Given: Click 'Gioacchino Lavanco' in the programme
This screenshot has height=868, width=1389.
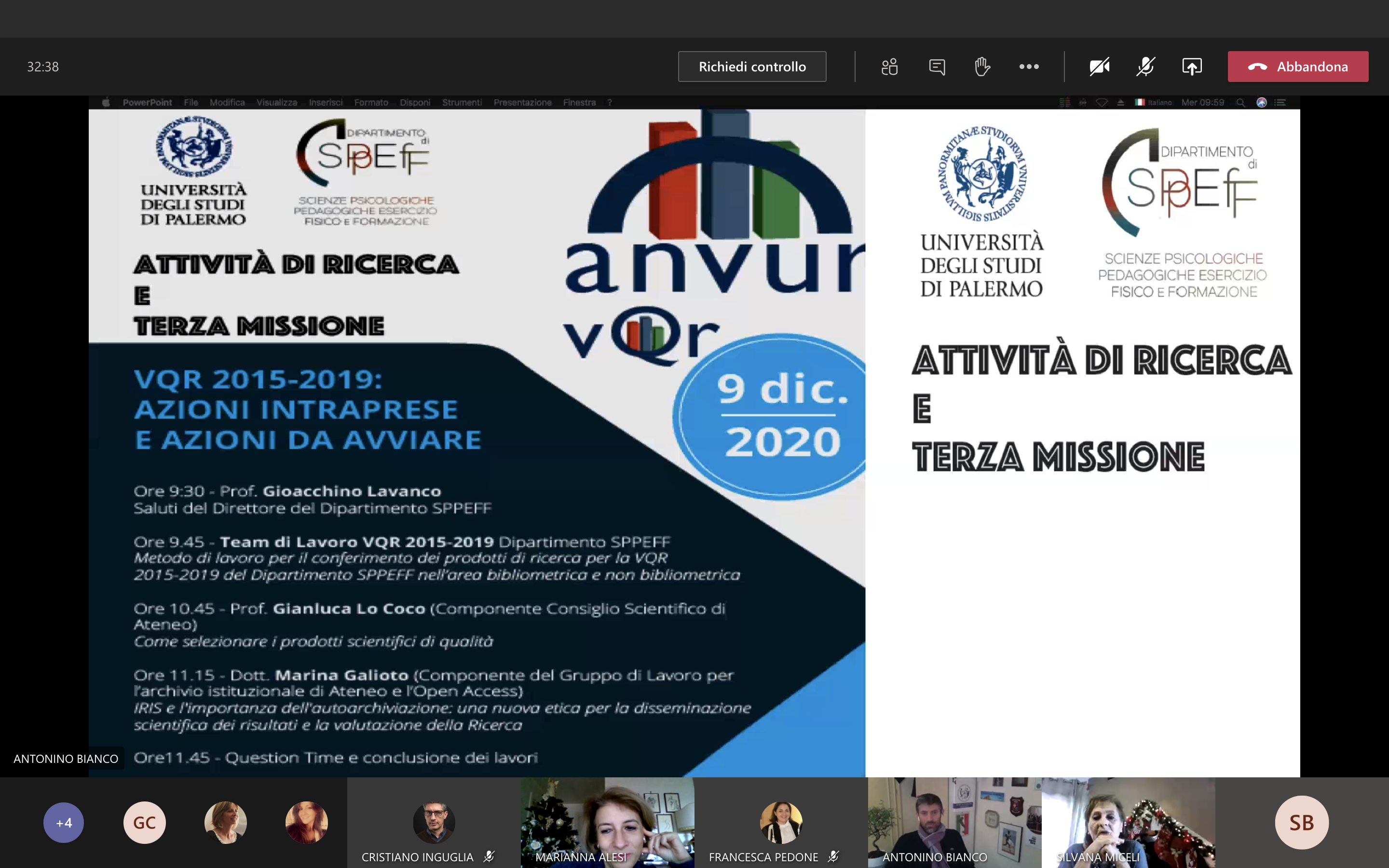Looking at the screenshot, I should pos(352,491).
